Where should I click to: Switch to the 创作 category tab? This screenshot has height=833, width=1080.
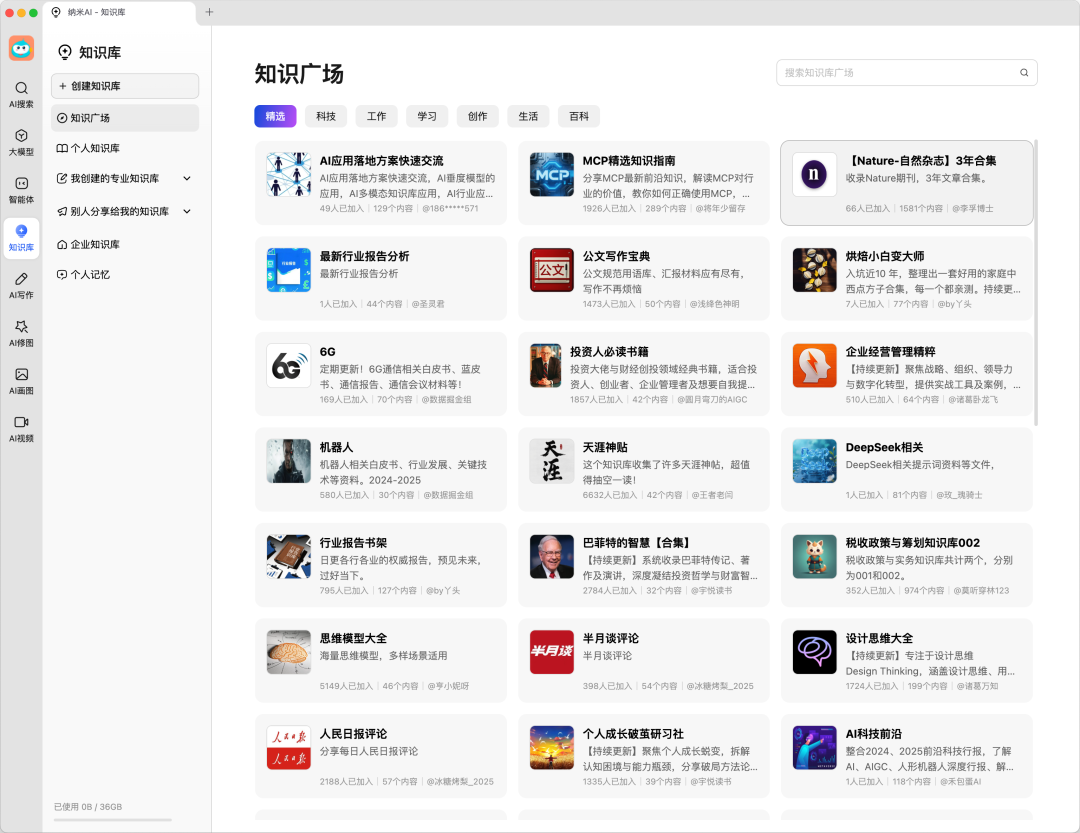(477, 116)
